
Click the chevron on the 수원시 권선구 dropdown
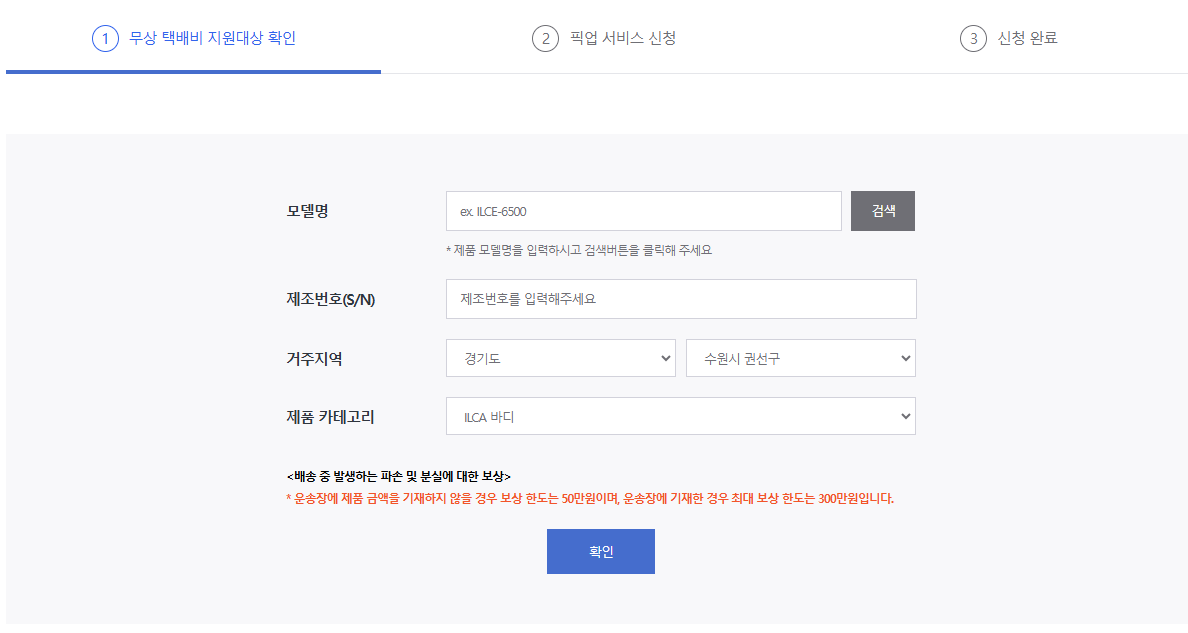pyautogui.click(x=904, y=358)
